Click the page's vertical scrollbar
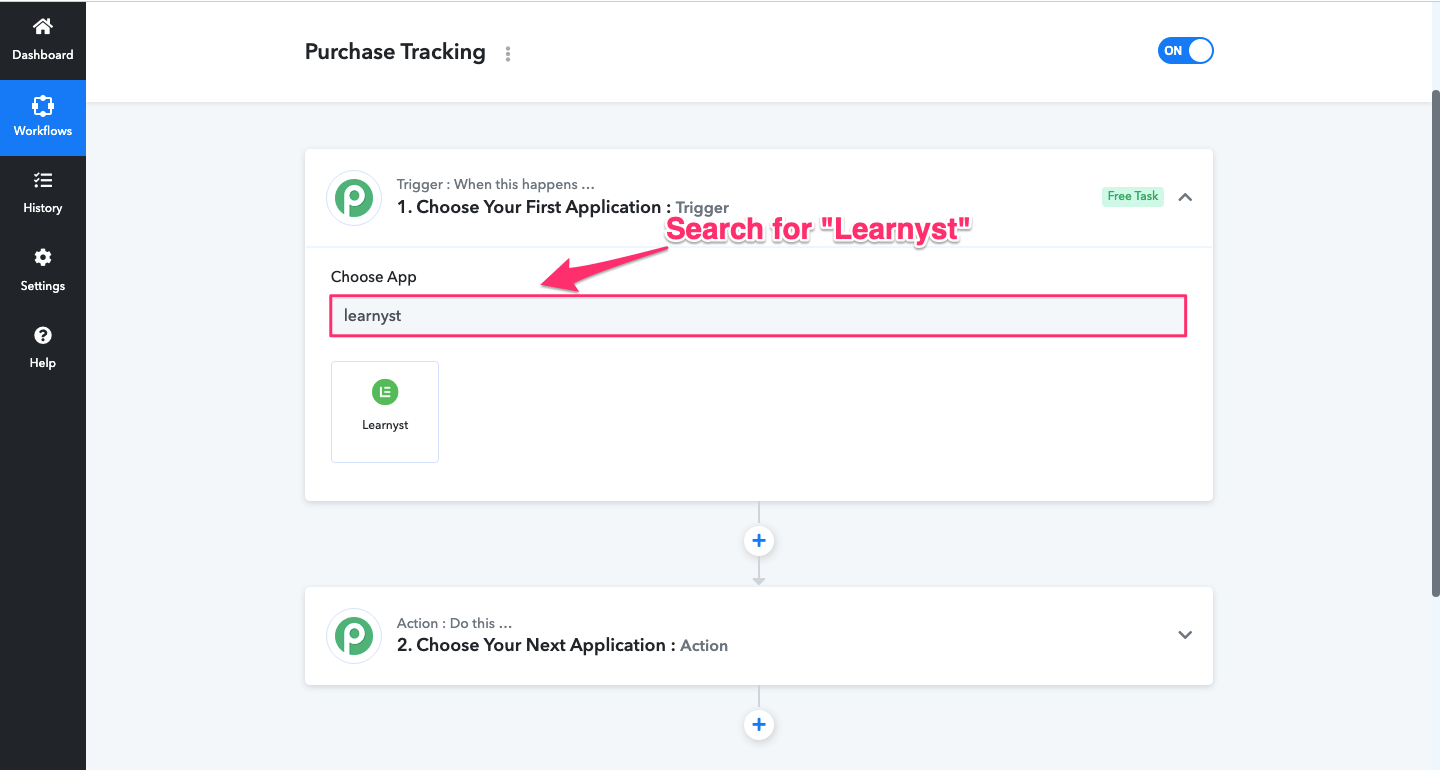The image size is (1440, 770). pos(1435,343)
